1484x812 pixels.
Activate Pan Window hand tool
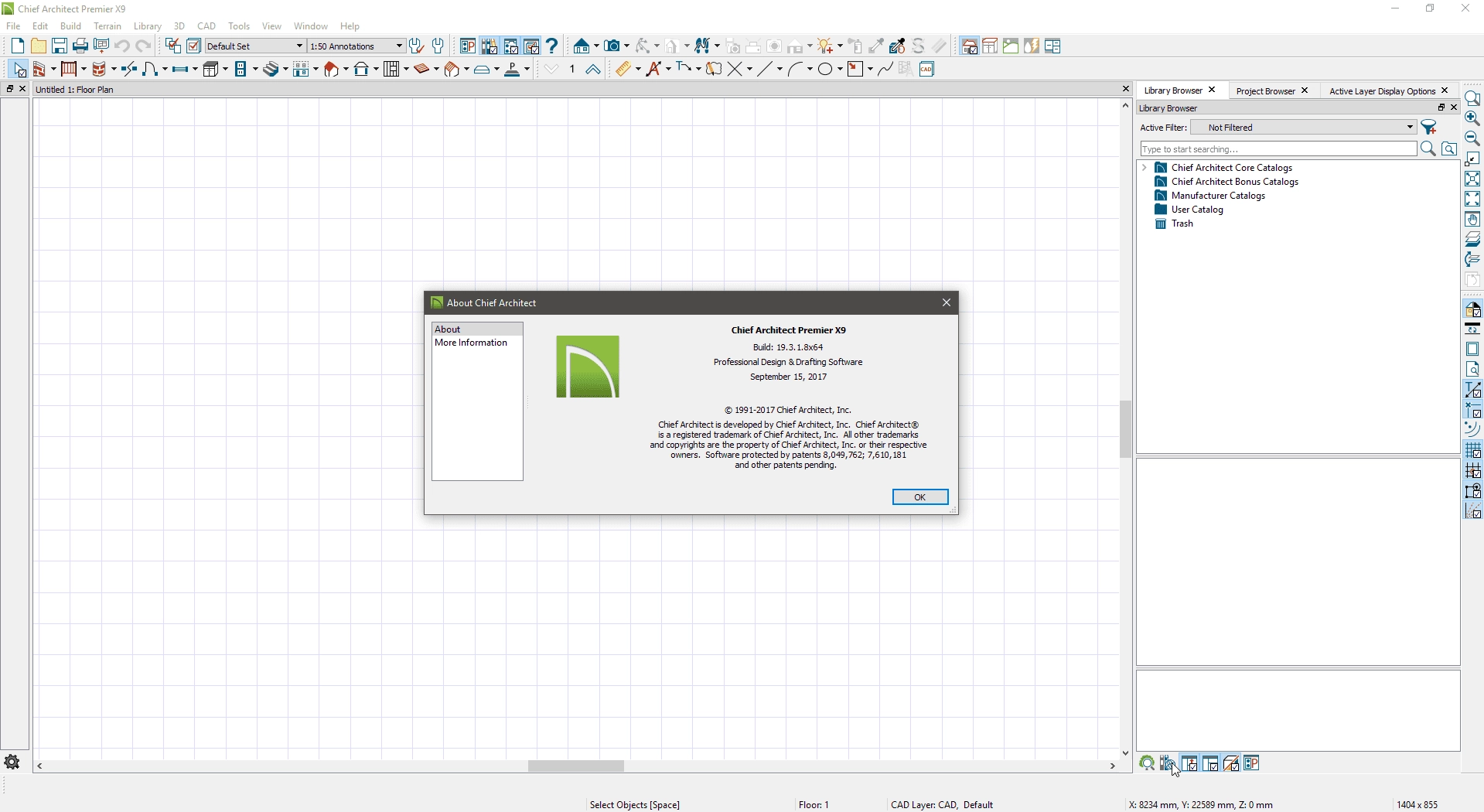[1472, 220]
